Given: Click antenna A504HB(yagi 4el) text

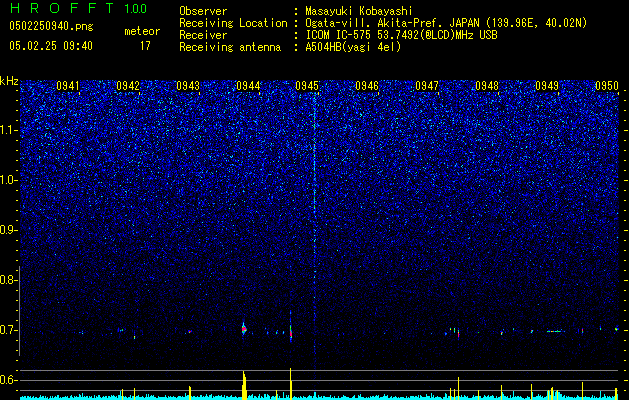Looking at the screenshot, I should (x=353, y=47).
